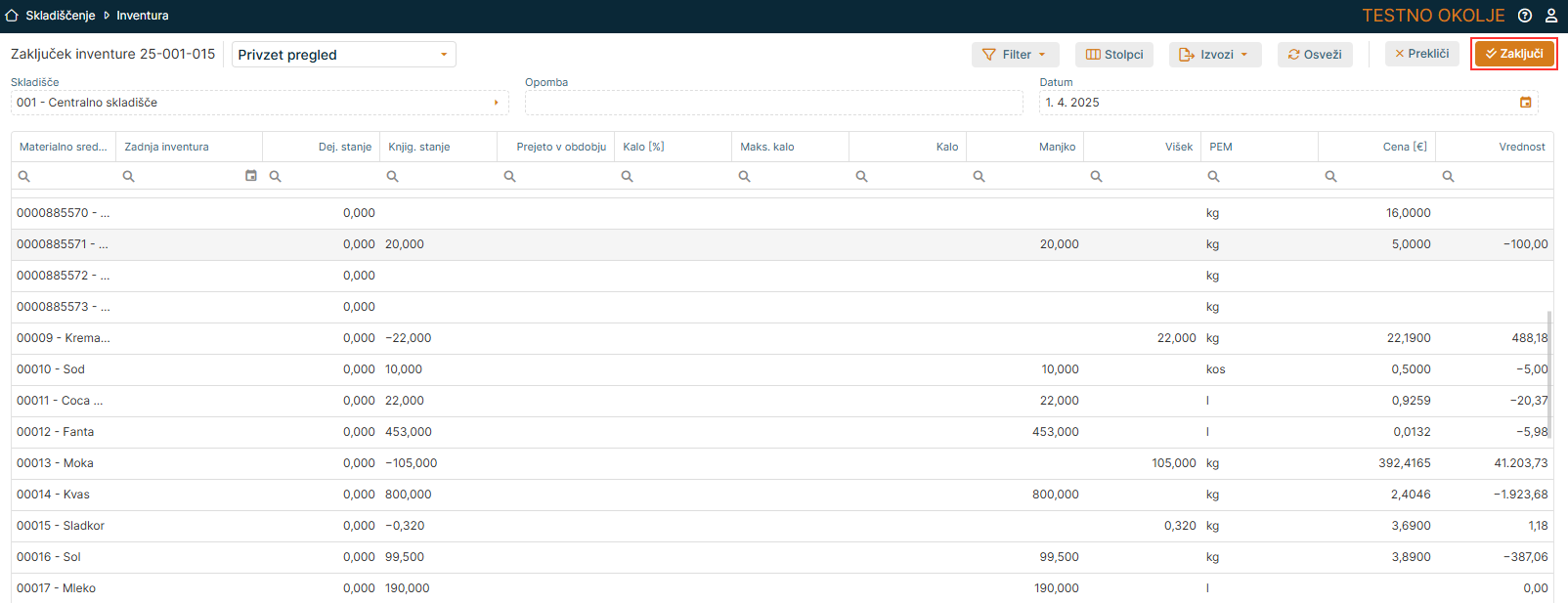Open the Skladiščenje breadcrumb item

click(x=61, y=16)
